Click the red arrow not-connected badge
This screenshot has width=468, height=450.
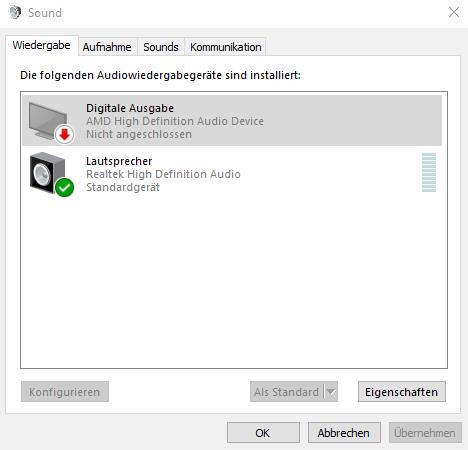point(64,135)
